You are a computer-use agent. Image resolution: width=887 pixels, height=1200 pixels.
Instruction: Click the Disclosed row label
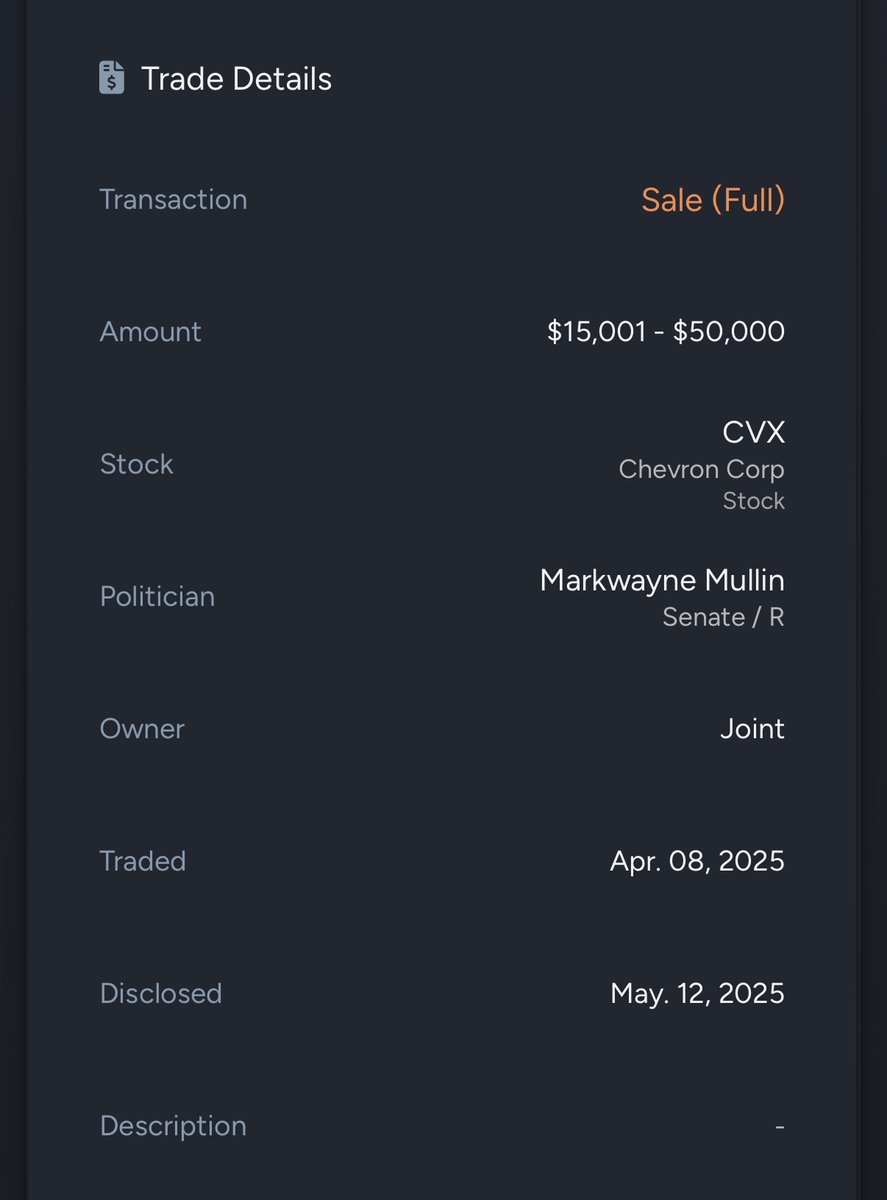[160, 993]
